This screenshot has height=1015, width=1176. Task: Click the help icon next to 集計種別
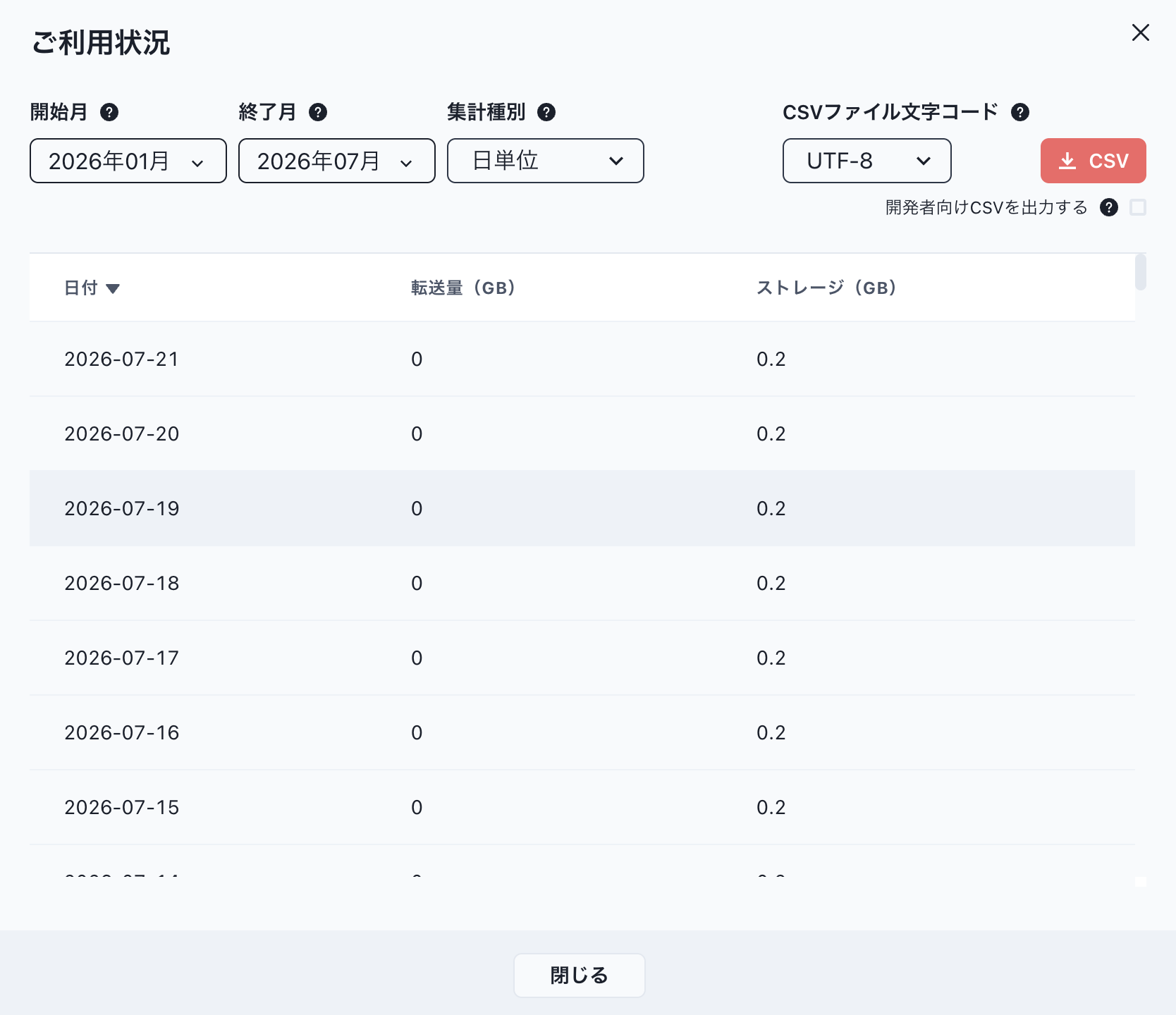546,112
